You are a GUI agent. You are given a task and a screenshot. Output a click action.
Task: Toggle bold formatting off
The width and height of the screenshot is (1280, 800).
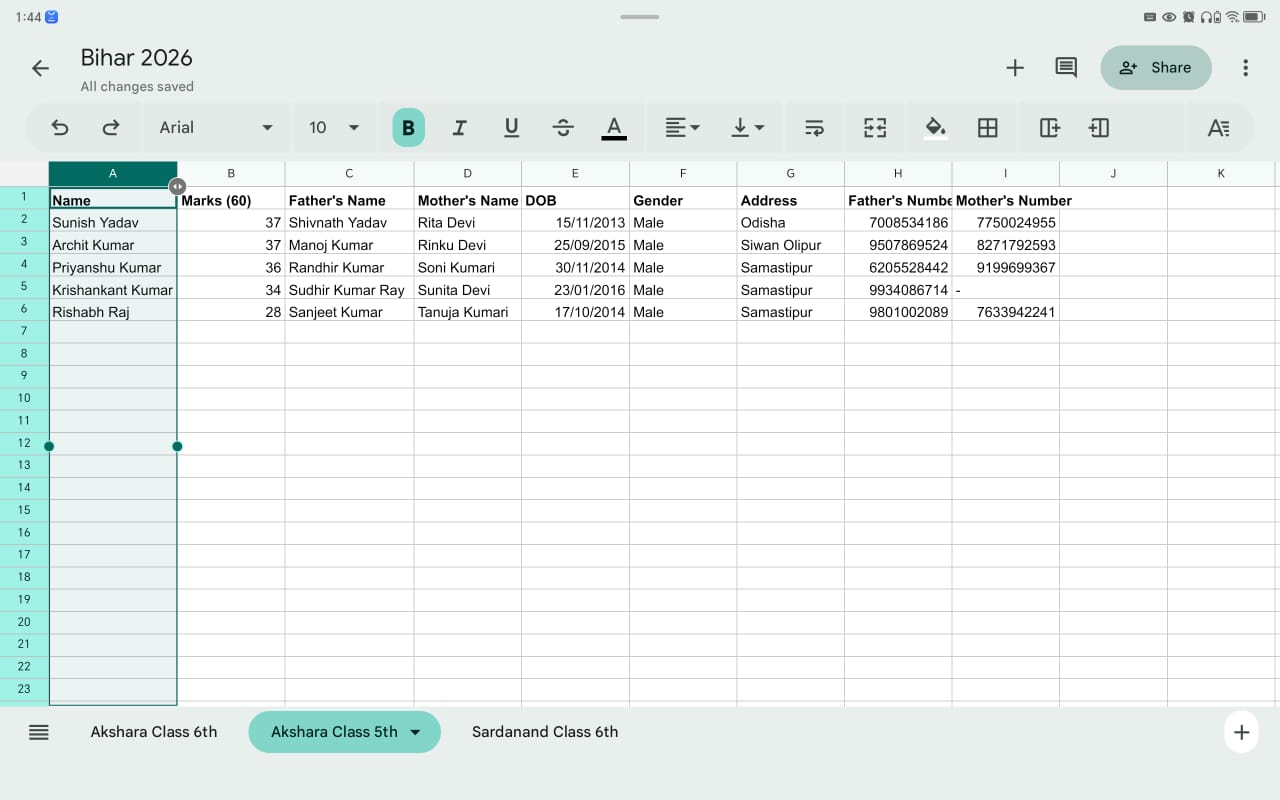click(408, 127)
